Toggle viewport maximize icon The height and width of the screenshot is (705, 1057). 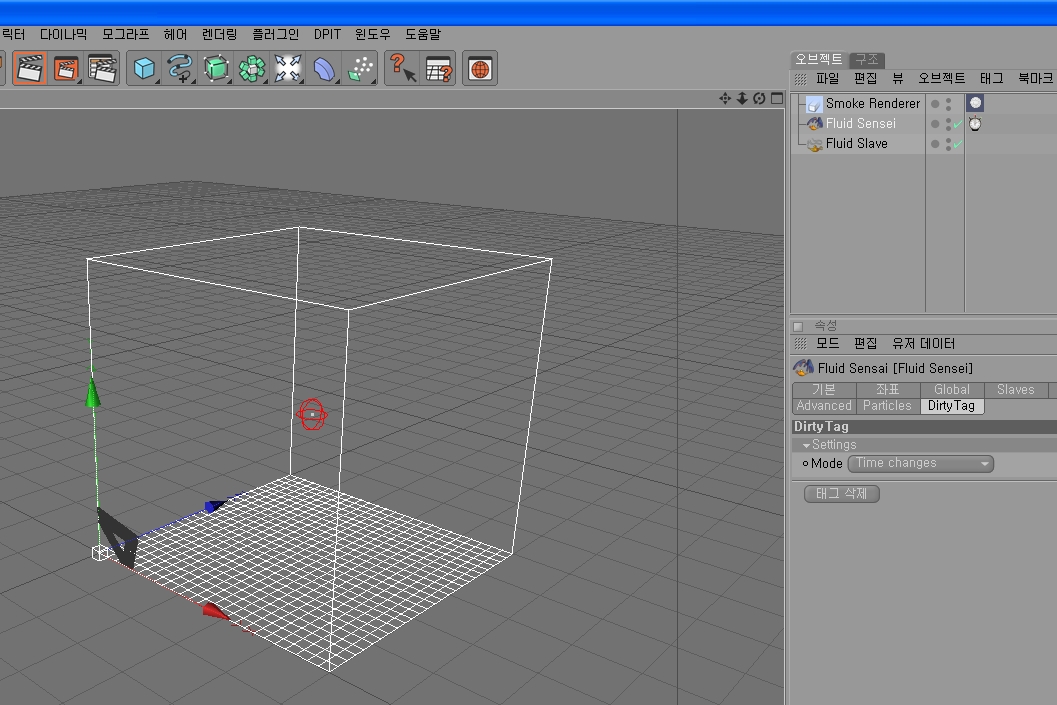[777, 98]
